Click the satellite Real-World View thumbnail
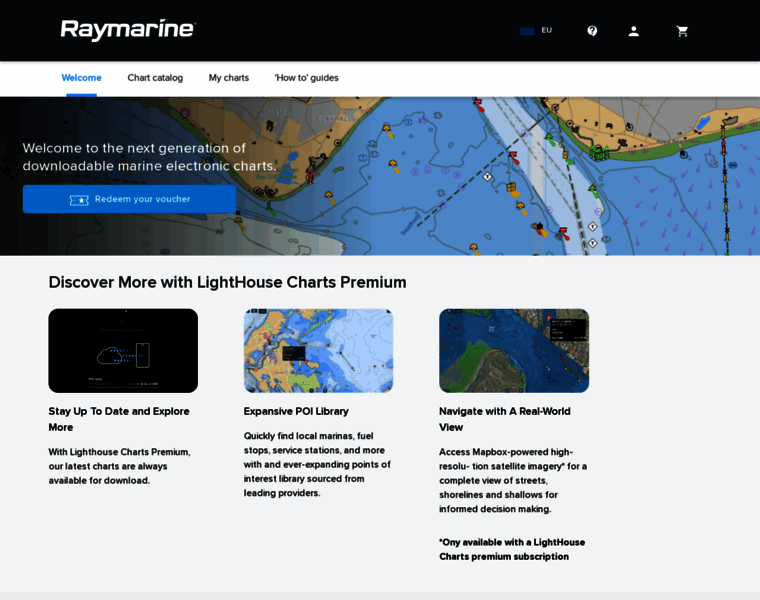The image size is (760, 600). tap(514, 351)
